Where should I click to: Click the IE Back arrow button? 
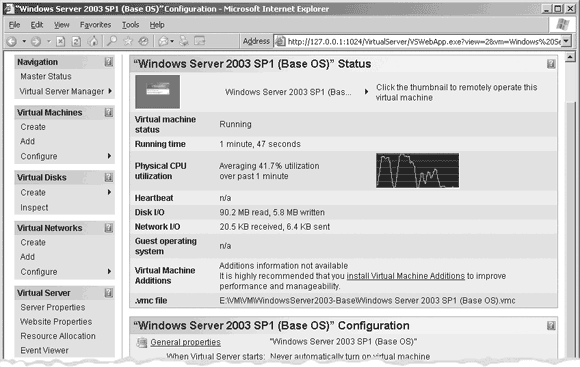pyautogui.click(x=12, y=41)
